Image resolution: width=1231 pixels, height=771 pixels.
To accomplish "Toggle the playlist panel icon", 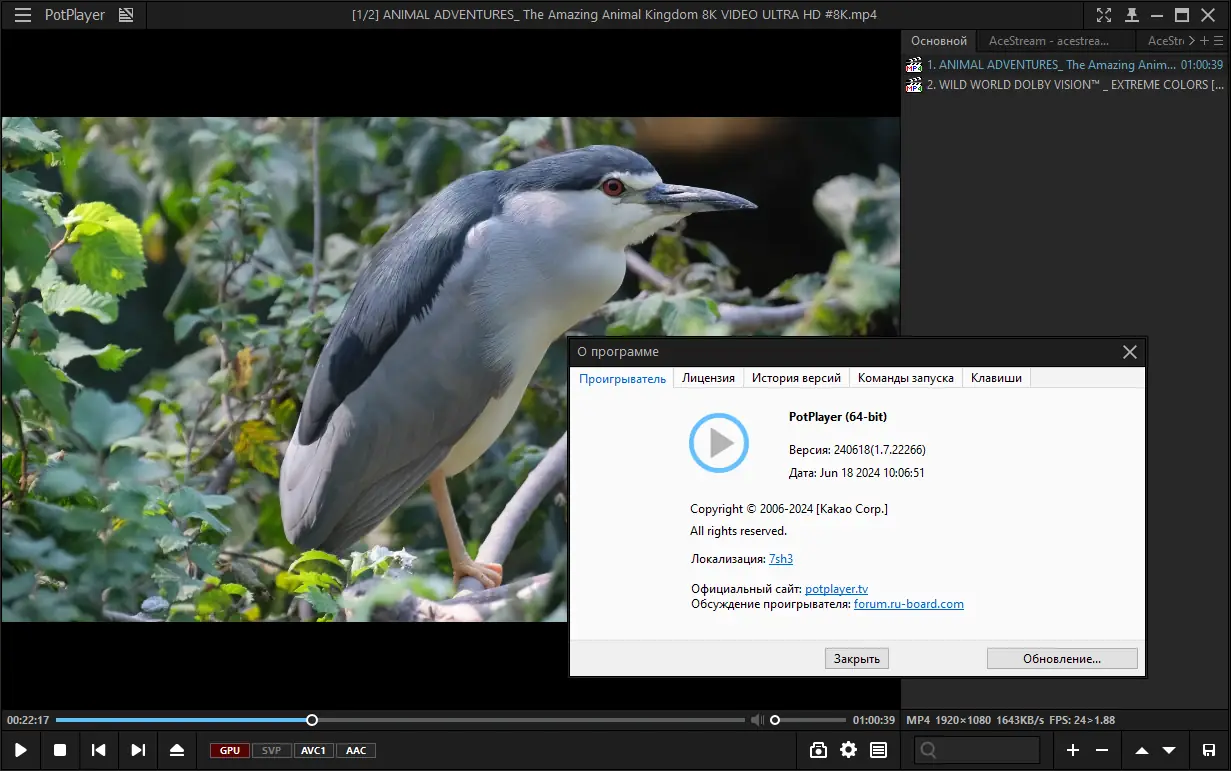I will coord(878,750).
